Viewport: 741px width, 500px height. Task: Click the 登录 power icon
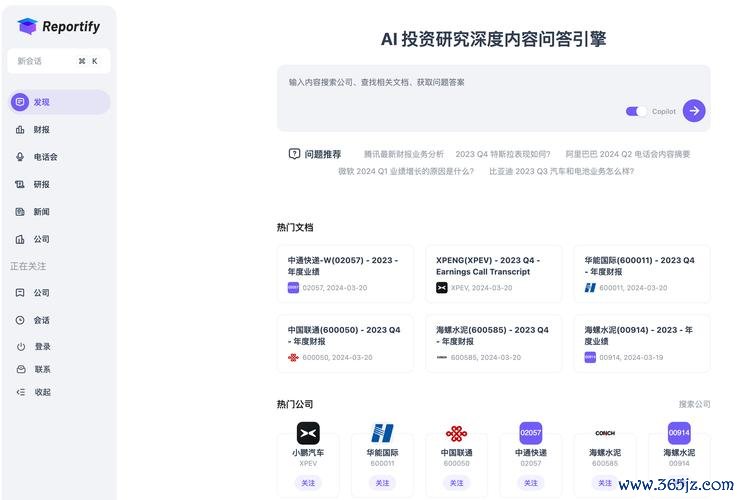(x=21, y=346)
